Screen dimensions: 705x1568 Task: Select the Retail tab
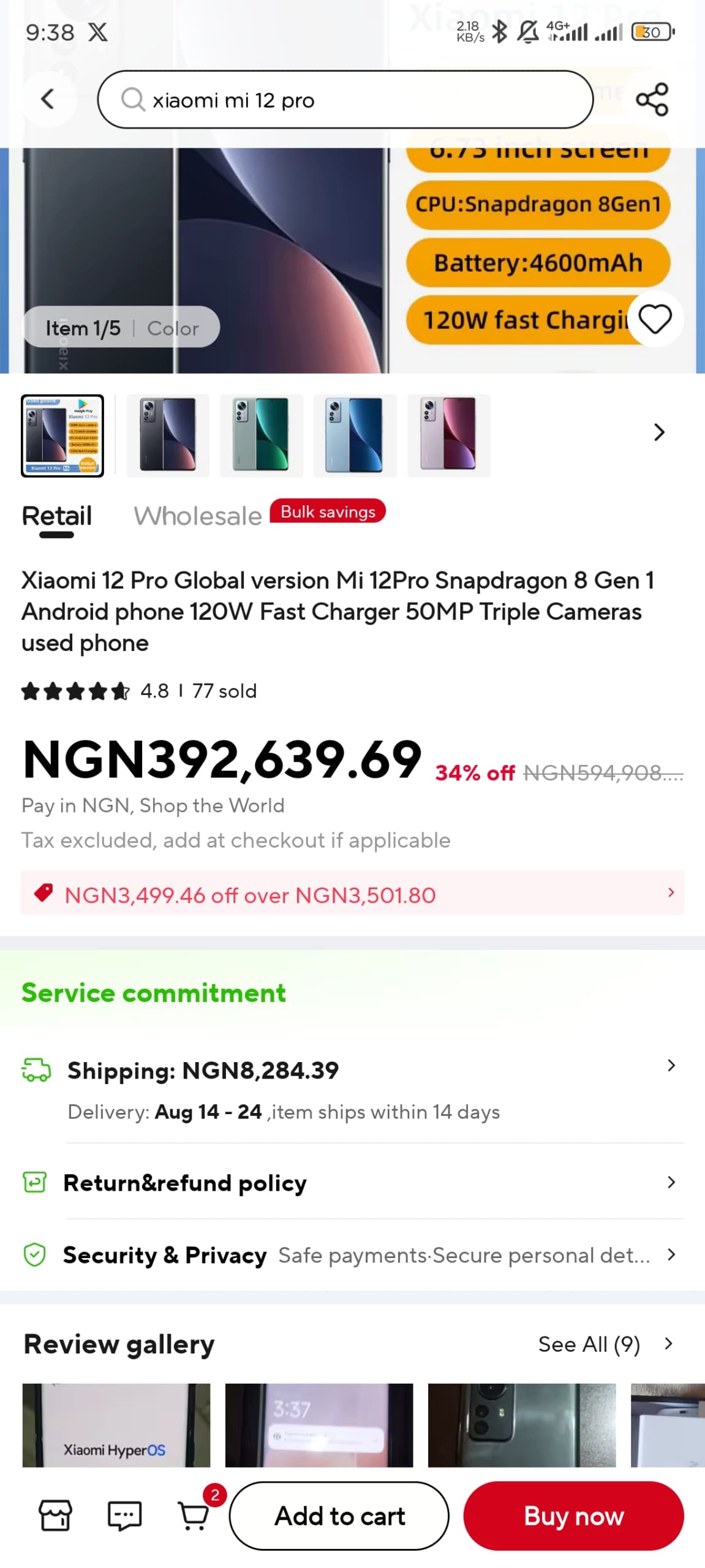(57, 516)
